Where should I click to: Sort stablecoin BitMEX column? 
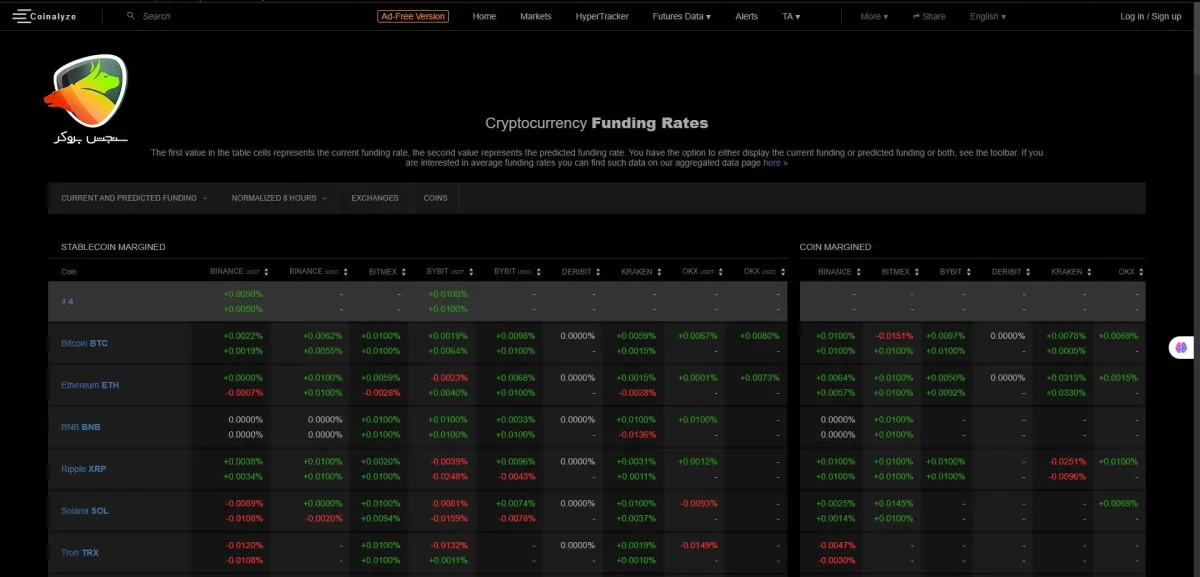[x=385, y=271]
